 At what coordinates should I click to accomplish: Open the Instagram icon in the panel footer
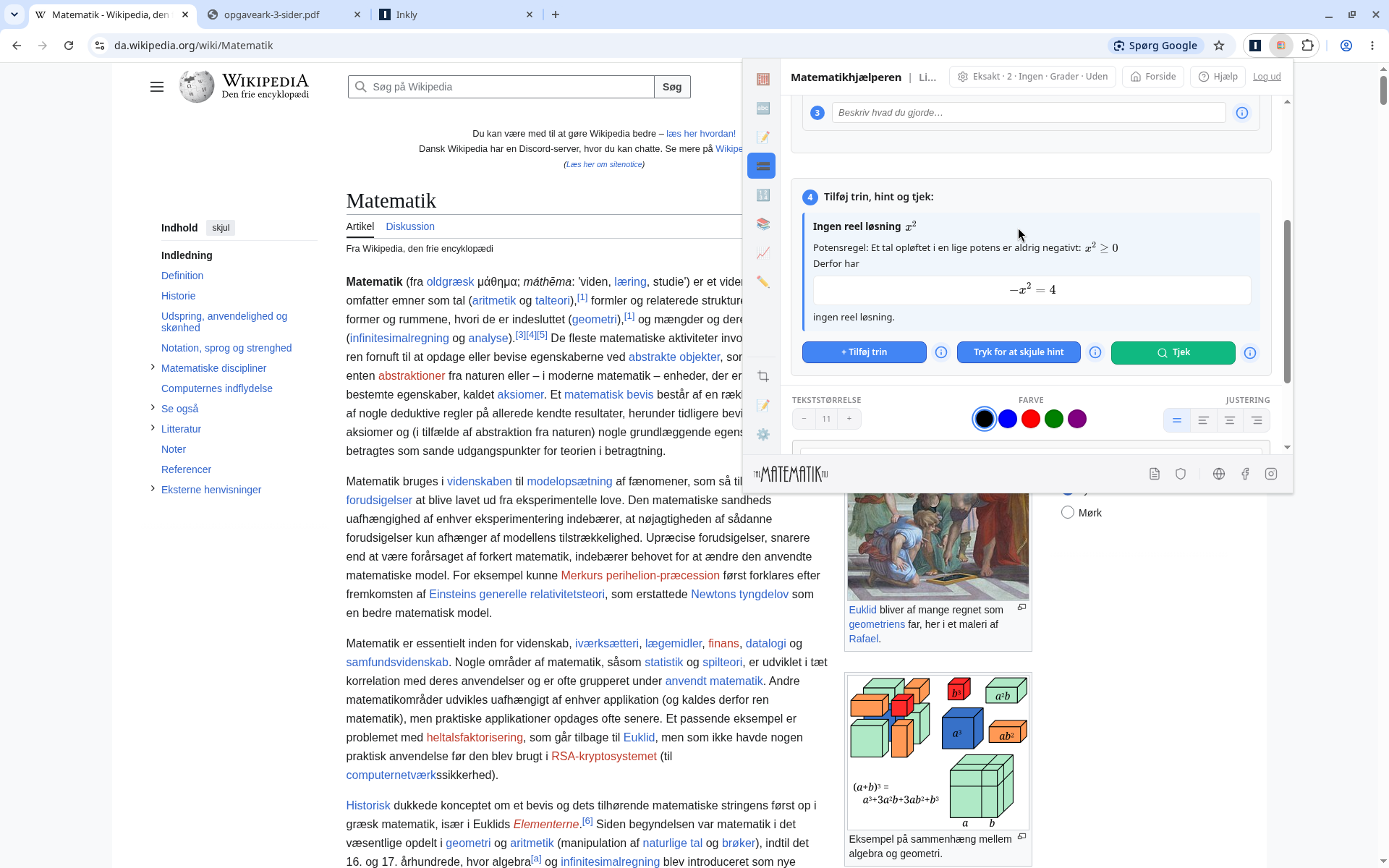(1271, 474)
